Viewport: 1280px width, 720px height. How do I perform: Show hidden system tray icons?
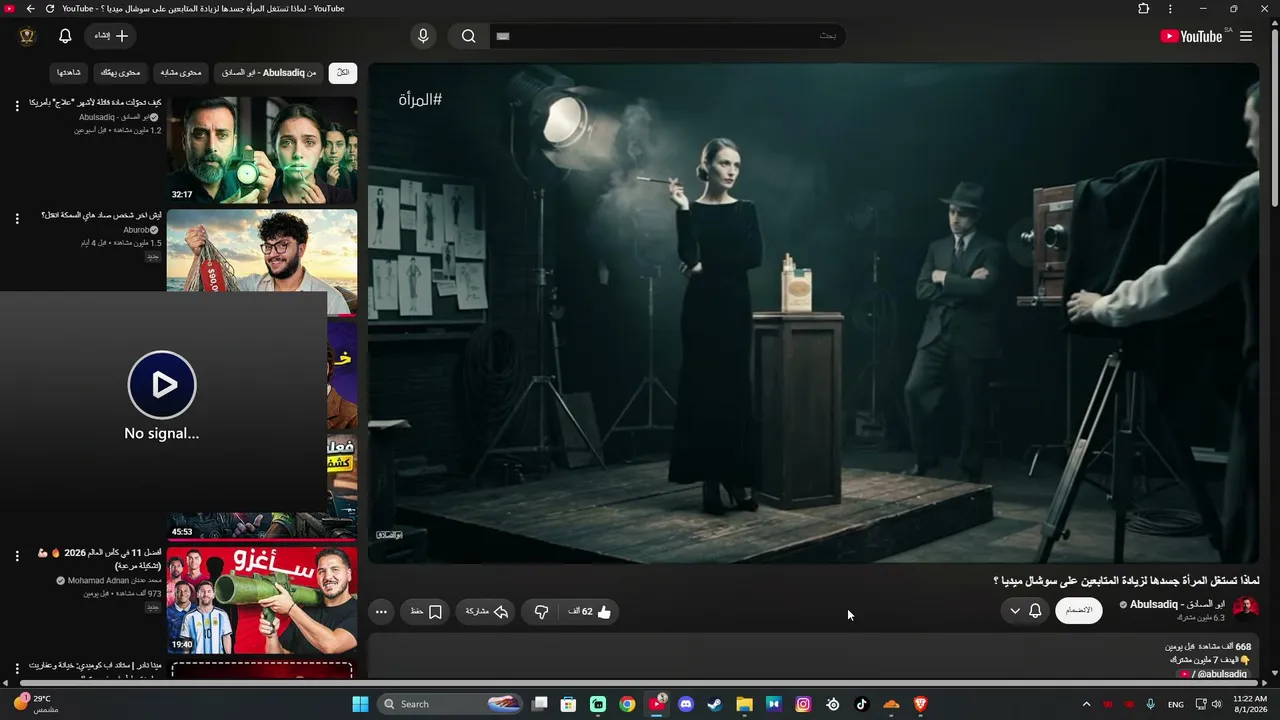(x=1086, y=704)
